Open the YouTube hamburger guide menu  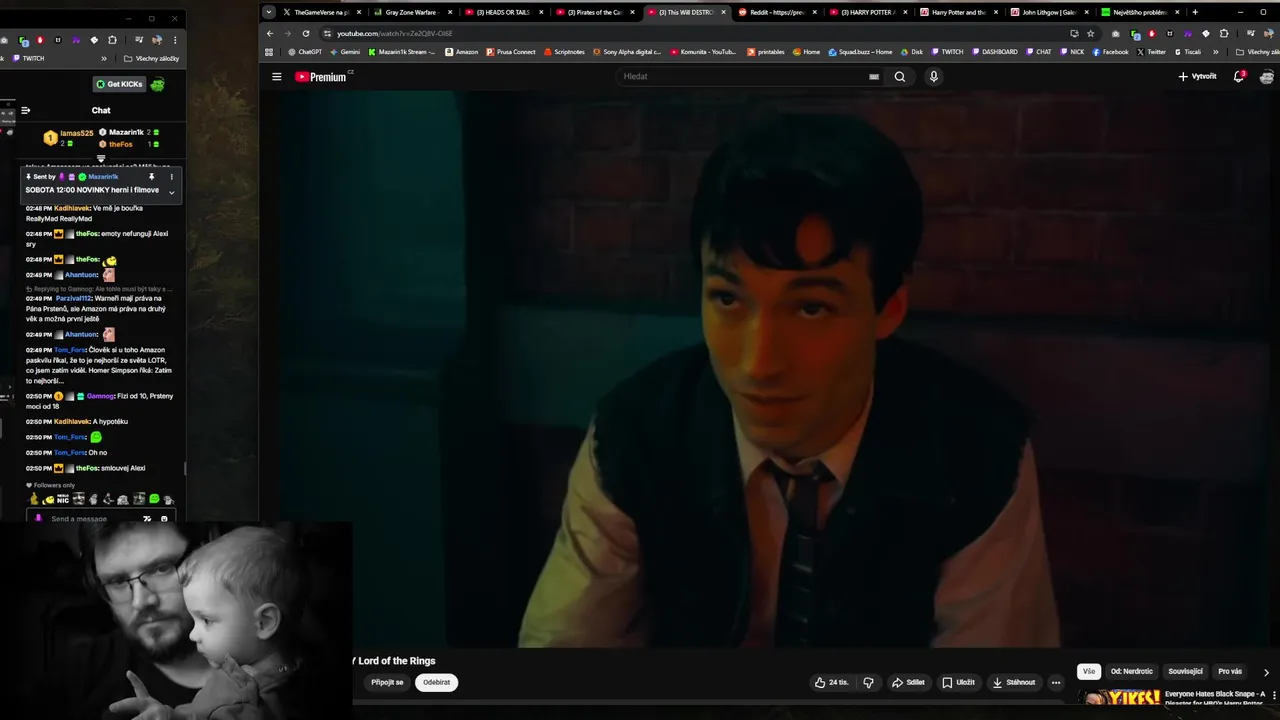(277, 77)
